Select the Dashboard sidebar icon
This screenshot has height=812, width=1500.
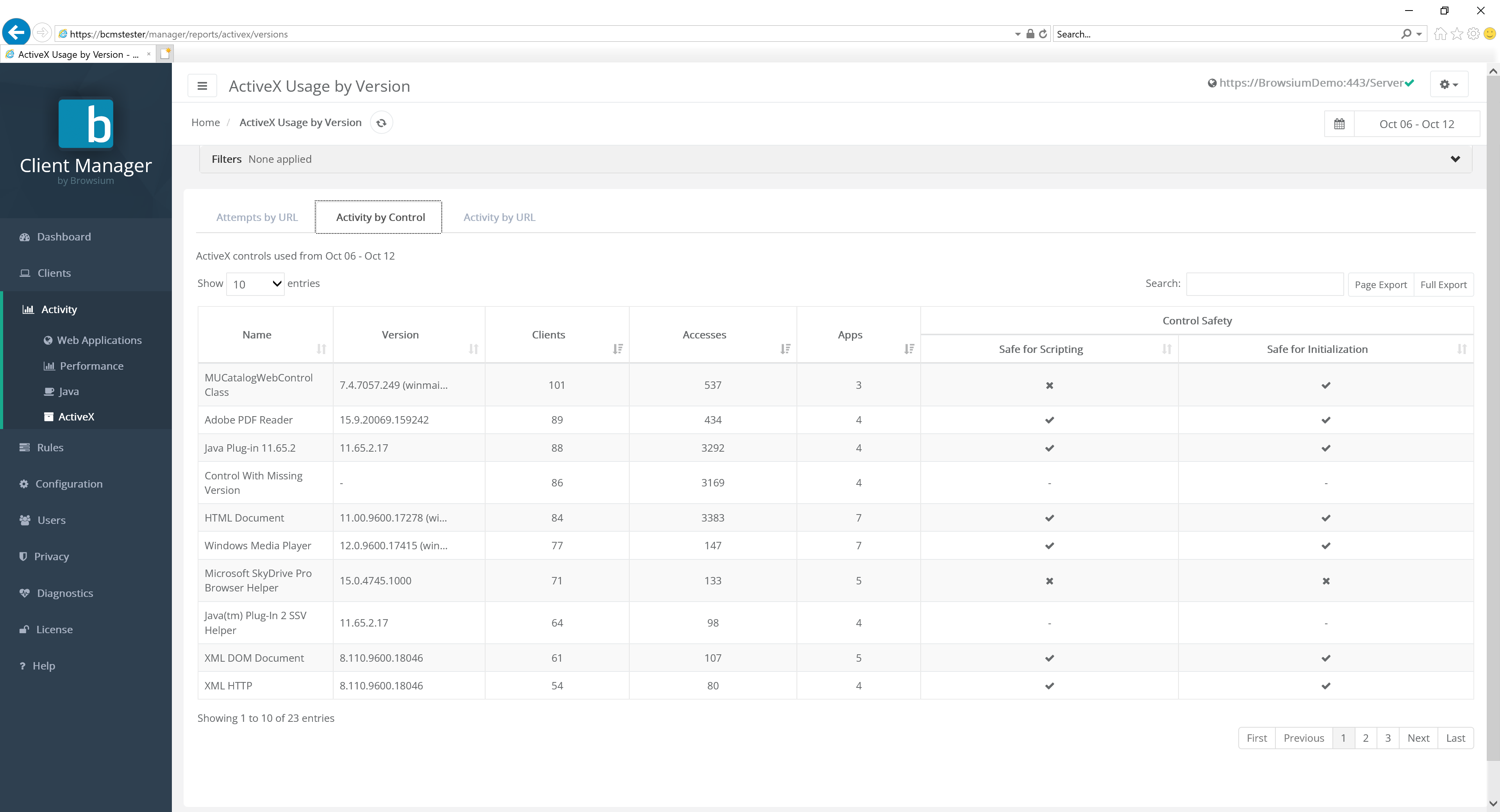(x=25, y=236)
